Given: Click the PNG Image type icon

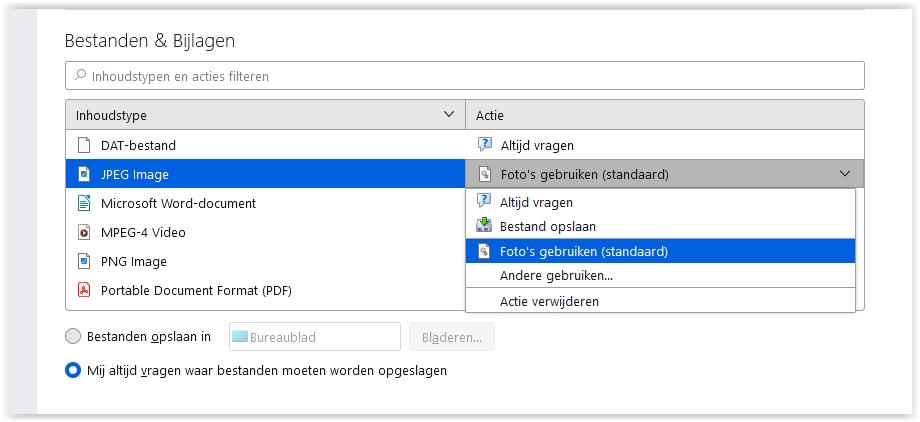Looking at the screenshot, I should [84, 261].
